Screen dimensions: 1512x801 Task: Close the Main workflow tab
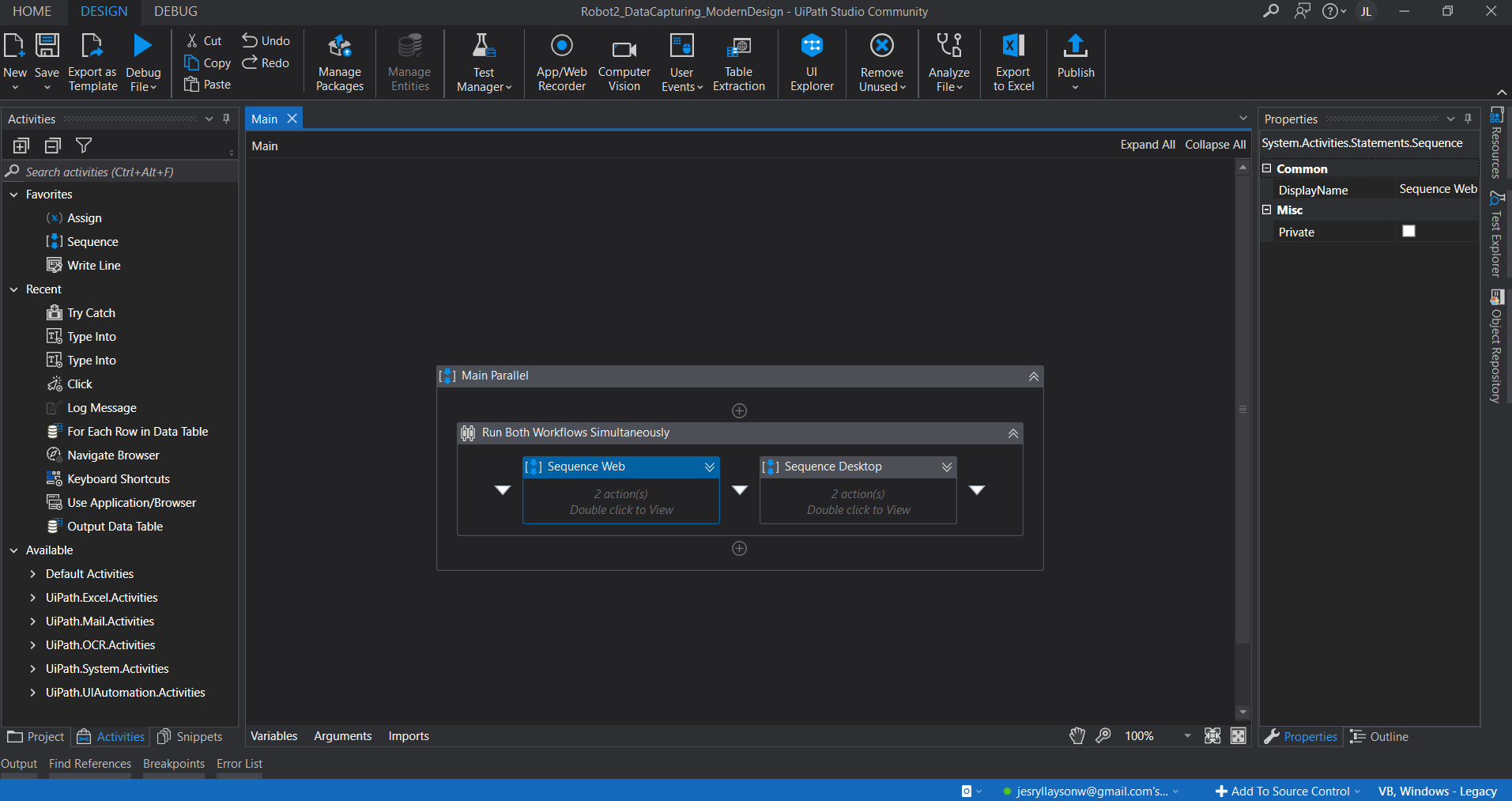click(292, 119)
